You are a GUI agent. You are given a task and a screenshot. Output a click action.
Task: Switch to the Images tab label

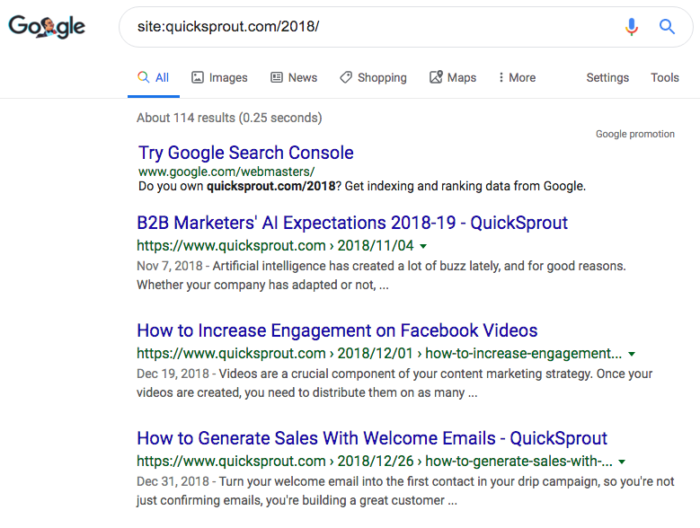(228, 78)
